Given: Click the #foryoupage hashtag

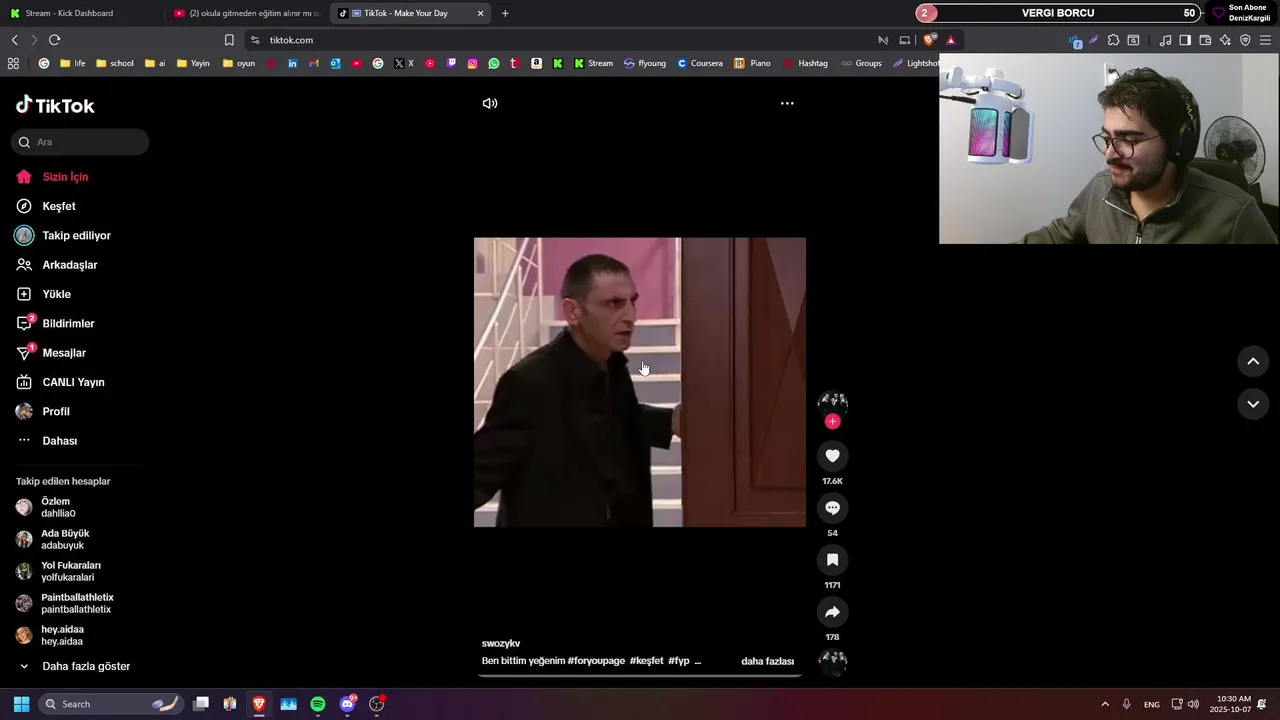Looking at the screenshot, I should [596, 661].
